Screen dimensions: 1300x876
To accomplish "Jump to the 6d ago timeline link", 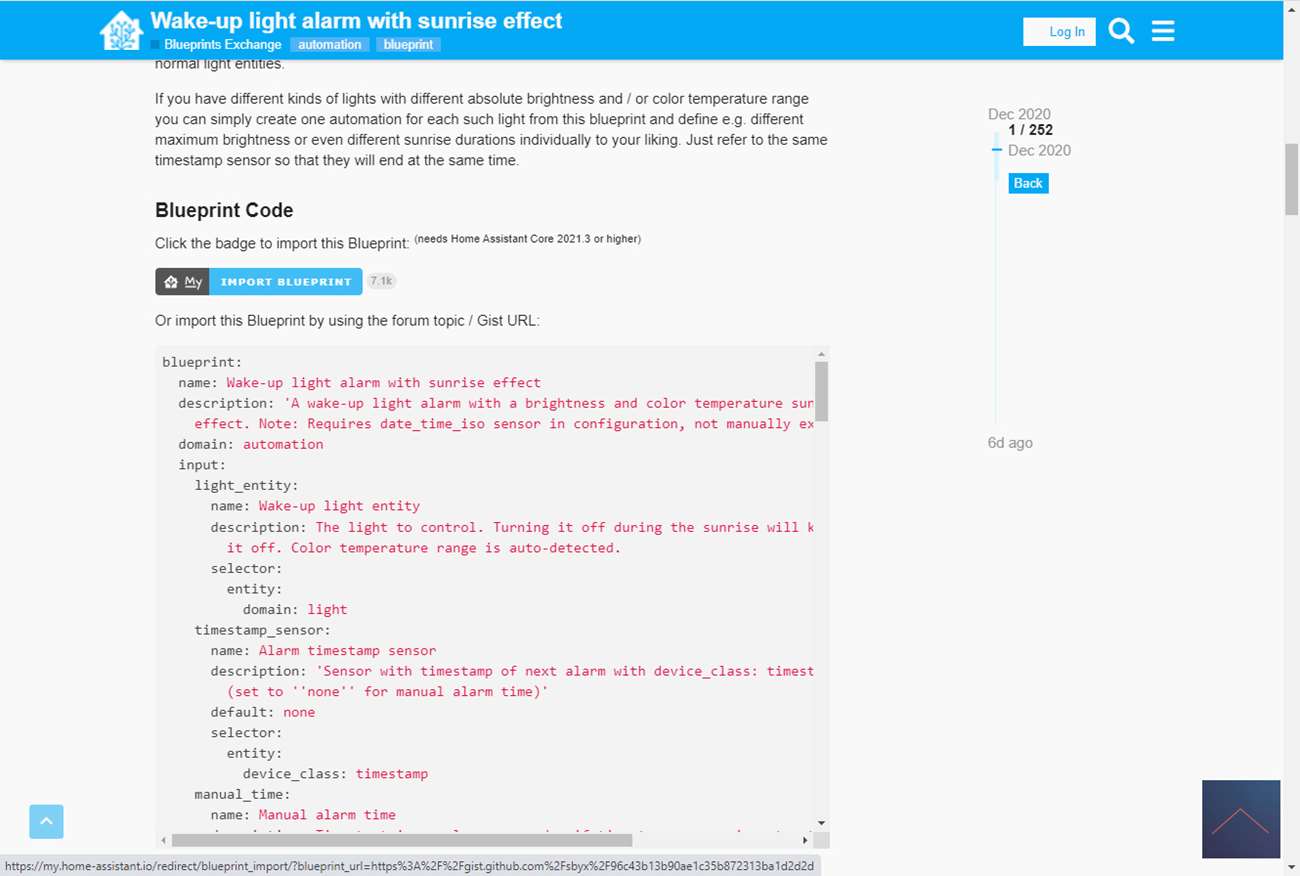I will pos(1010,443).
